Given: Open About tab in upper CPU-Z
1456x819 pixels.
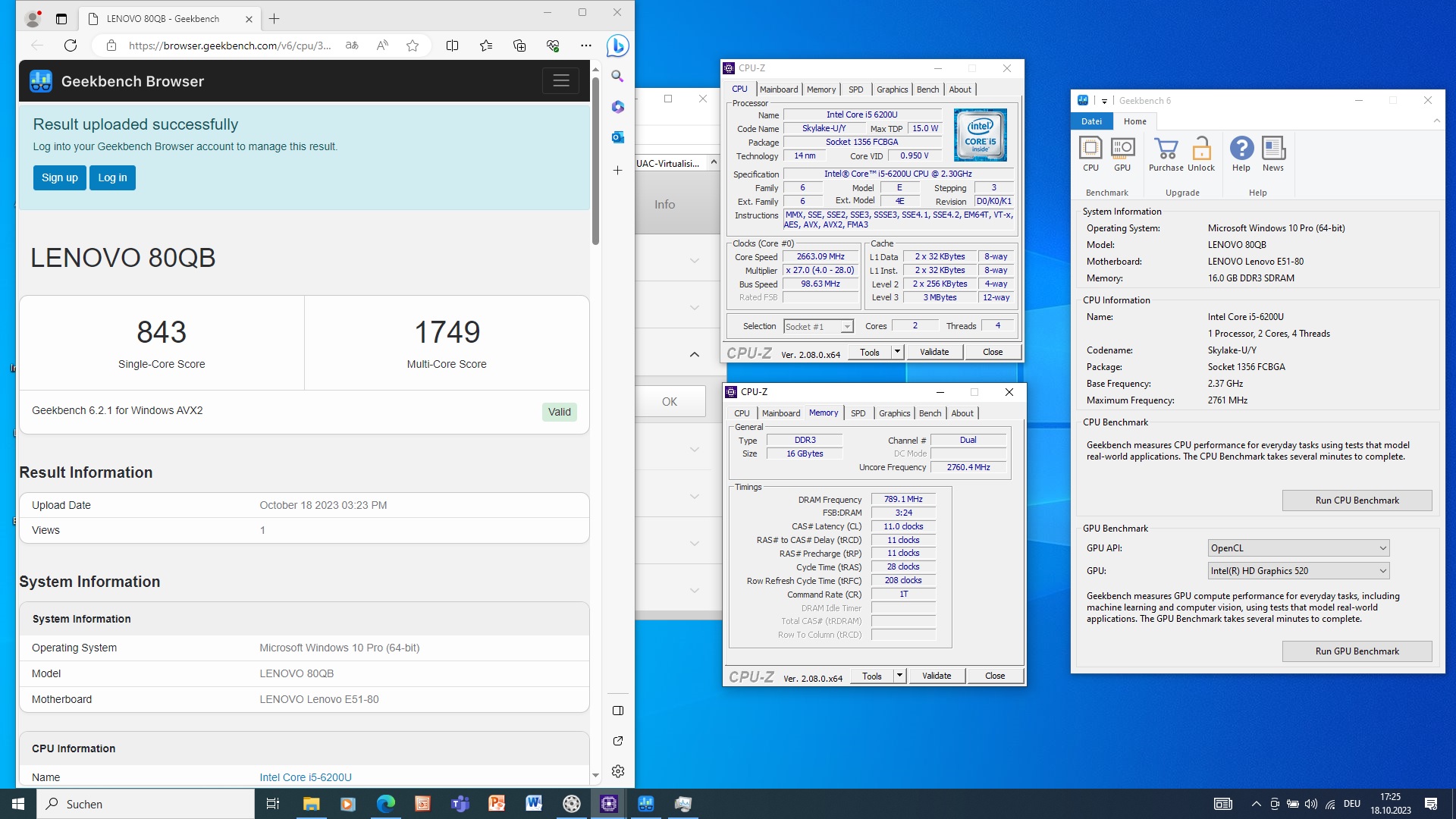Looking at the screenshot, I should pos(960,89).
